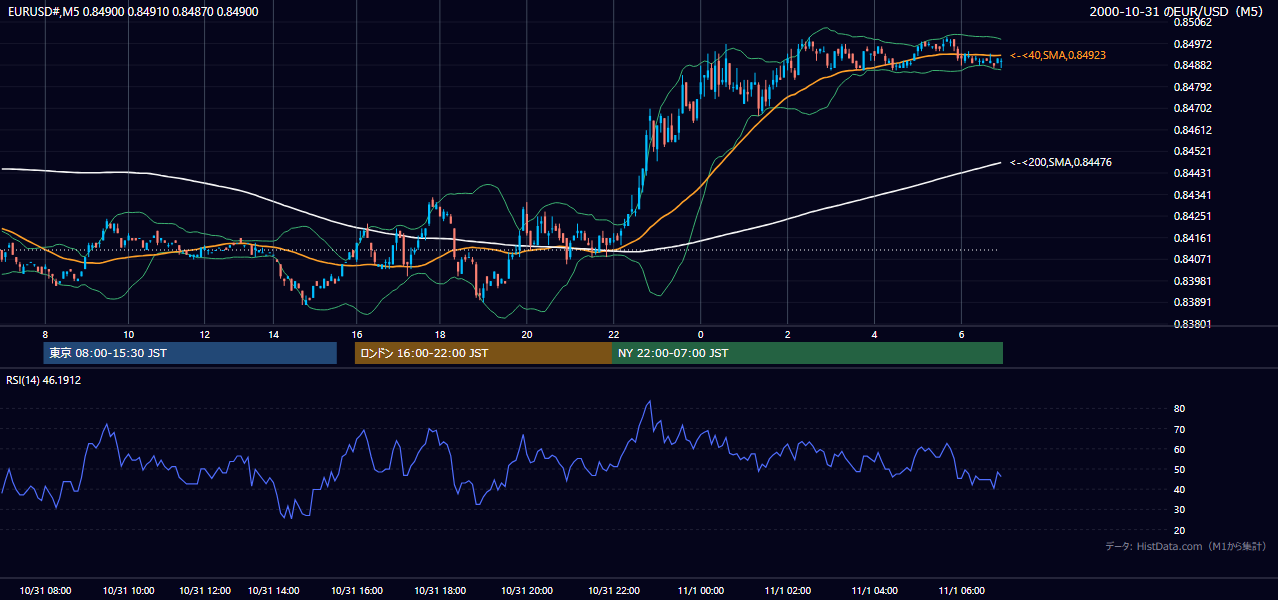
Task: Click the 11/1 04:00 bottom time label
Action: point(874,591)
